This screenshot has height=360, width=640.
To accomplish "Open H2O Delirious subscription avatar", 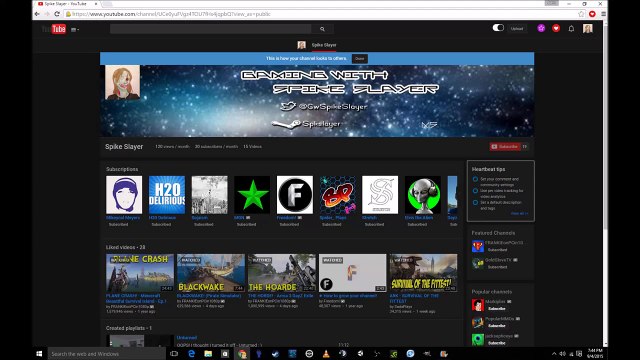I will tap(167, 195).
